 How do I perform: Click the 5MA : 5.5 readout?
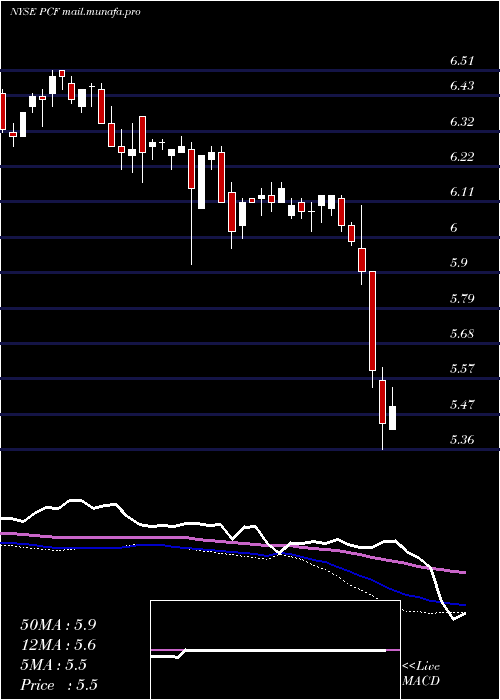[x=54, y=665]
